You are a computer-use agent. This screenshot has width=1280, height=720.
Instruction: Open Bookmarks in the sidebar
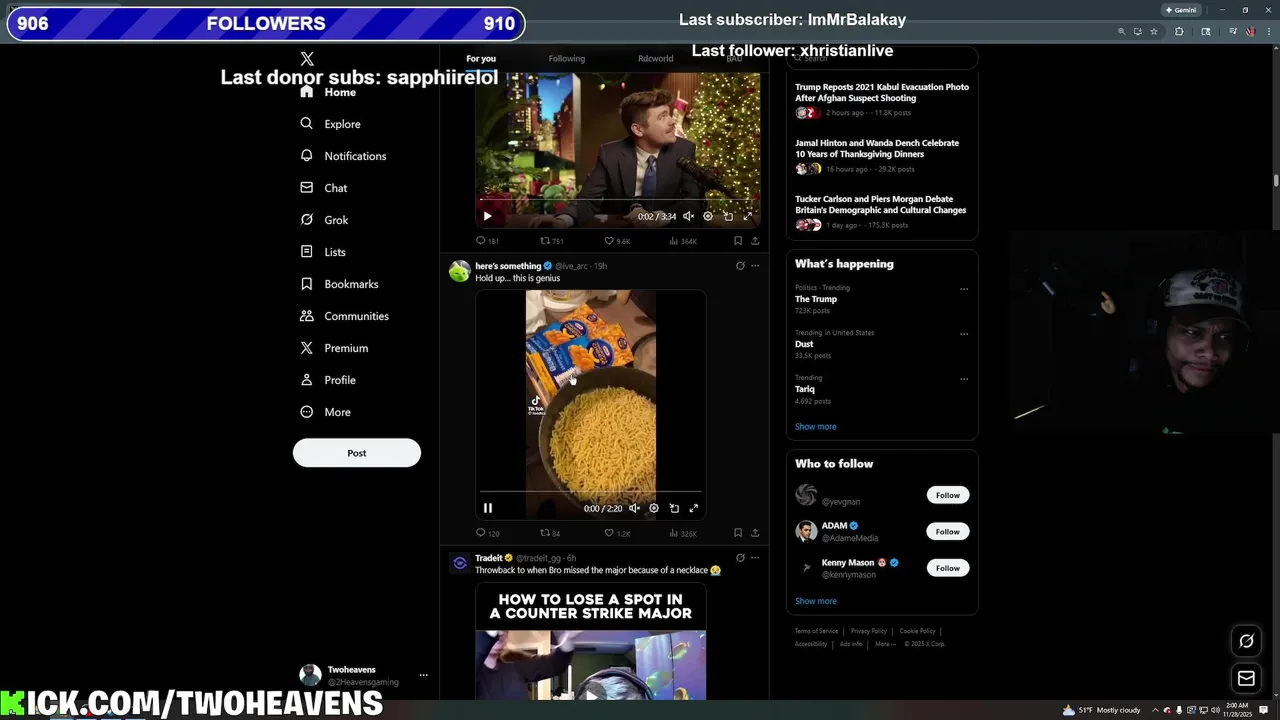pos(339,284)
